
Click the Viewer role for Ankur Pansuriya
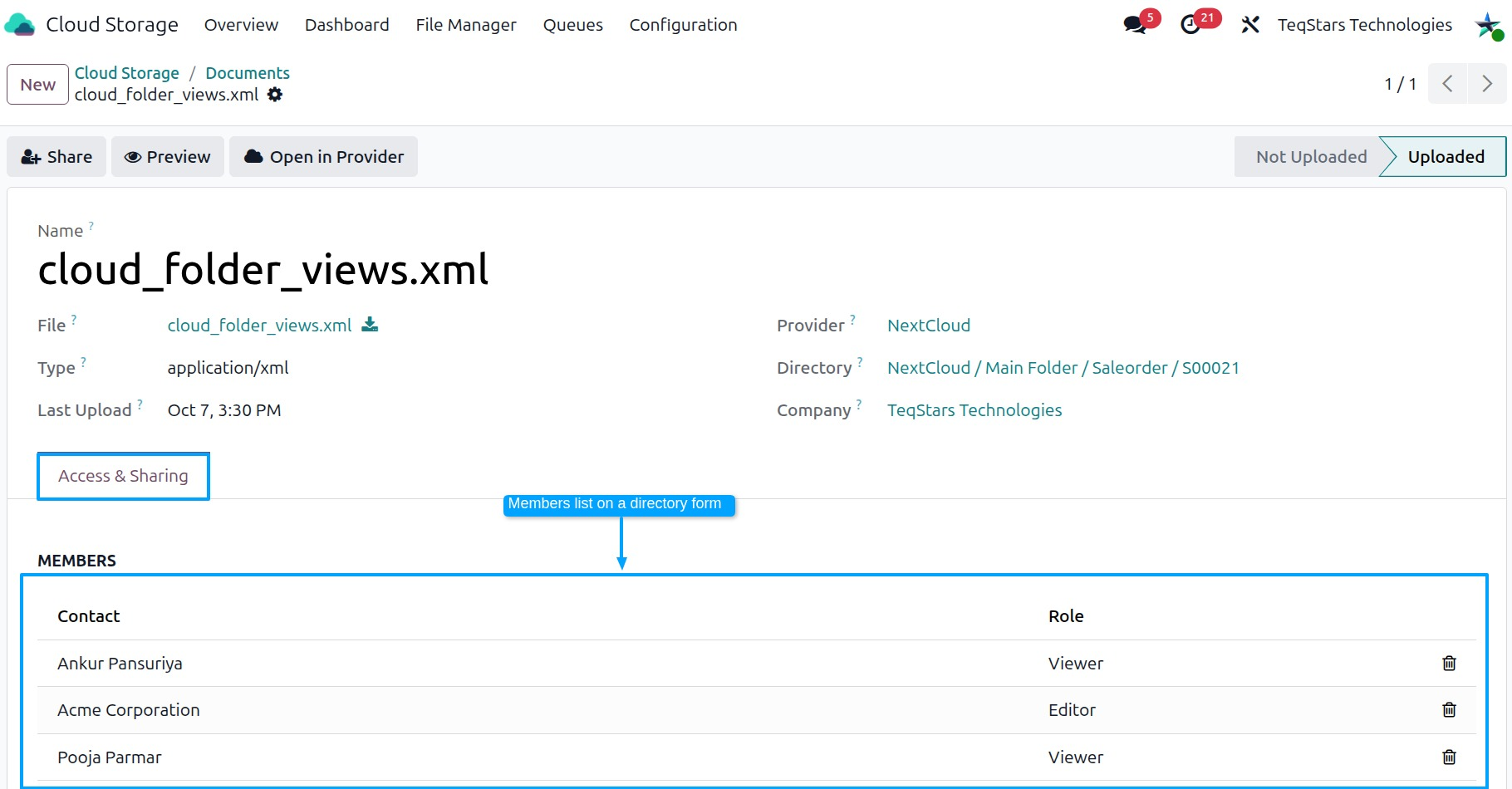pyautogui.click(x=1076, y=664)
